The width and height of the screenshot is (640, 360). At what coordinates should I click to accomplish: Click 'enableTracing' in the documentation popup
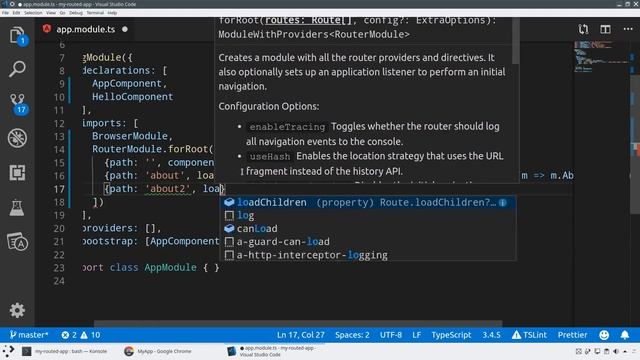(287, 127)
